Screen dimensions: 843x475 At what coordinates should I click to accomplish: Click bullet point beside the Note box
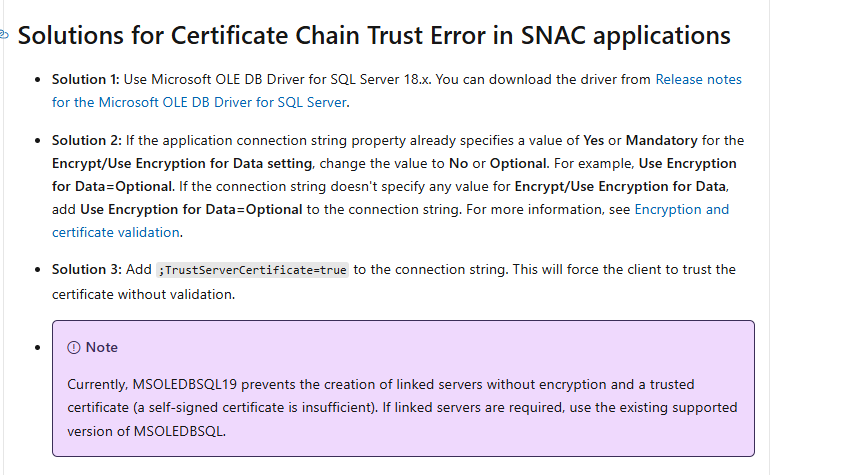click(x=37, y=348)
